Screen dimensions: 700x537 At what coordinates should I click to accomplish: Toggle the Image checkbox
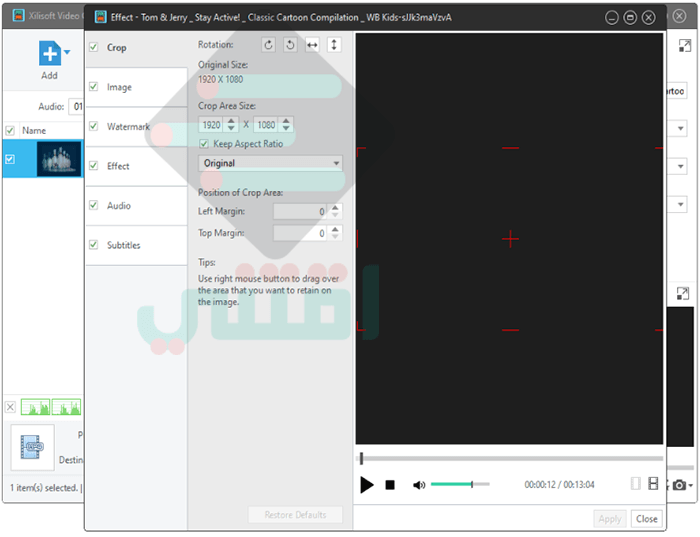(x=93, y=87)
